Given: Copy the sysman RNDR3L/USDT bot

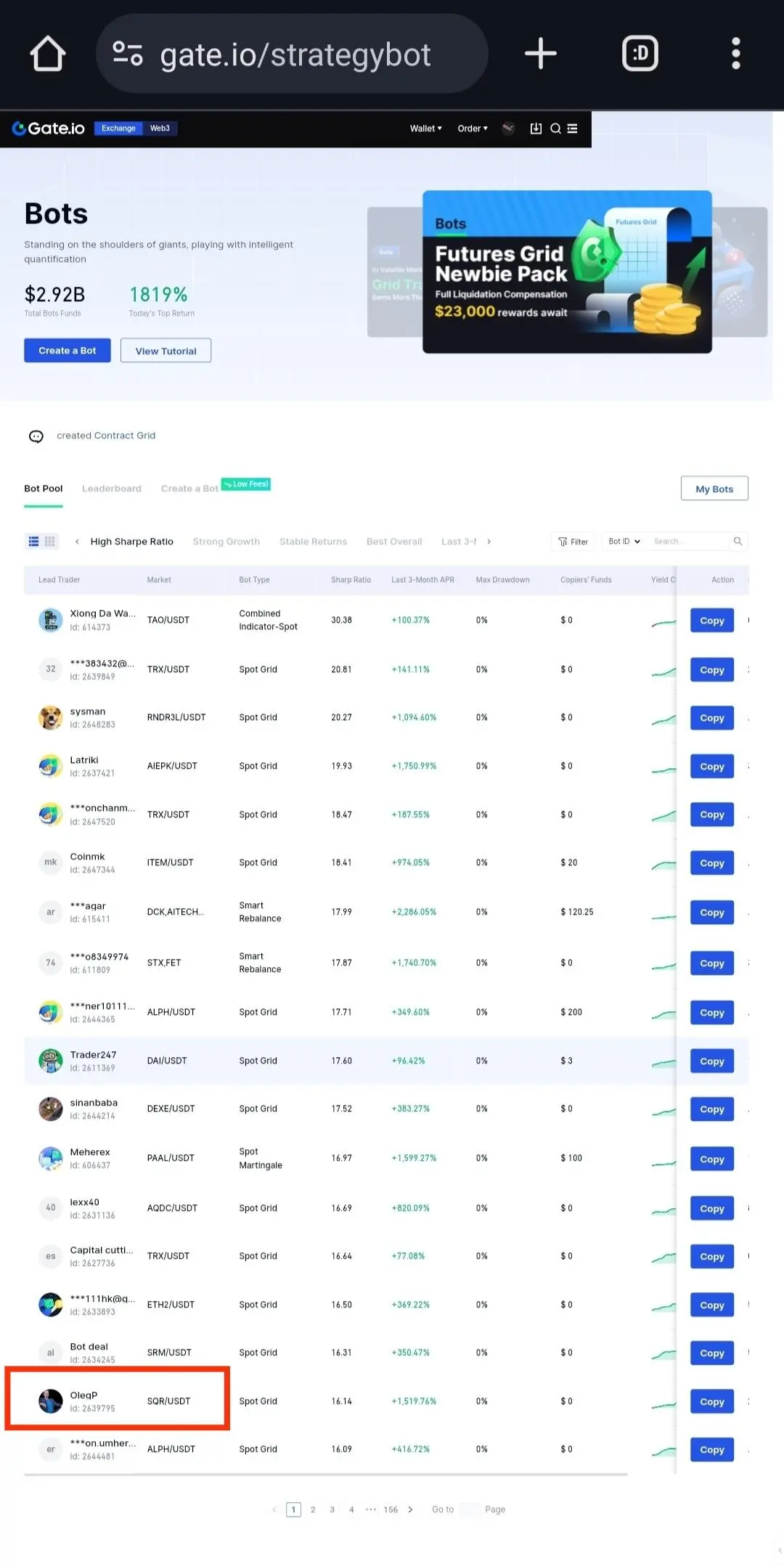Looking at the screenshot, I should [x=712, y=718].
